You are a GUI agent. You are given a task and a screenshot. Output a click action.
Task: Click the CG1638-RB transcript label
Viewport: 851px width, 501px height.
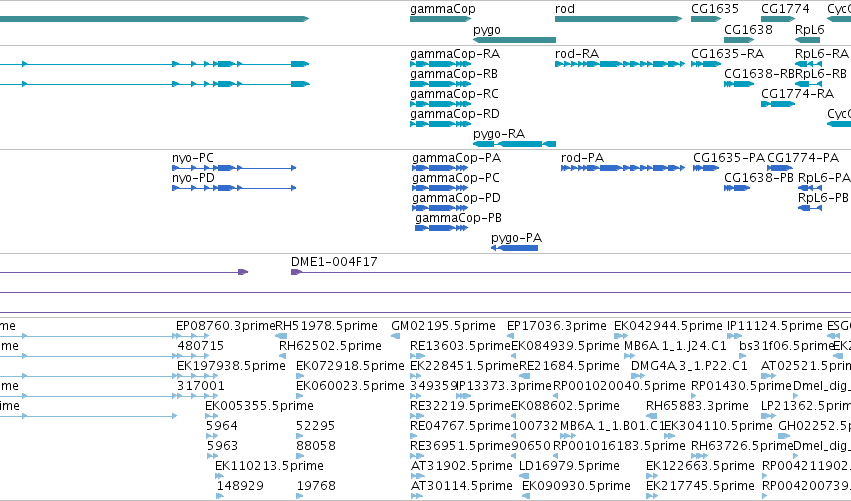click(x=759, y=74)
